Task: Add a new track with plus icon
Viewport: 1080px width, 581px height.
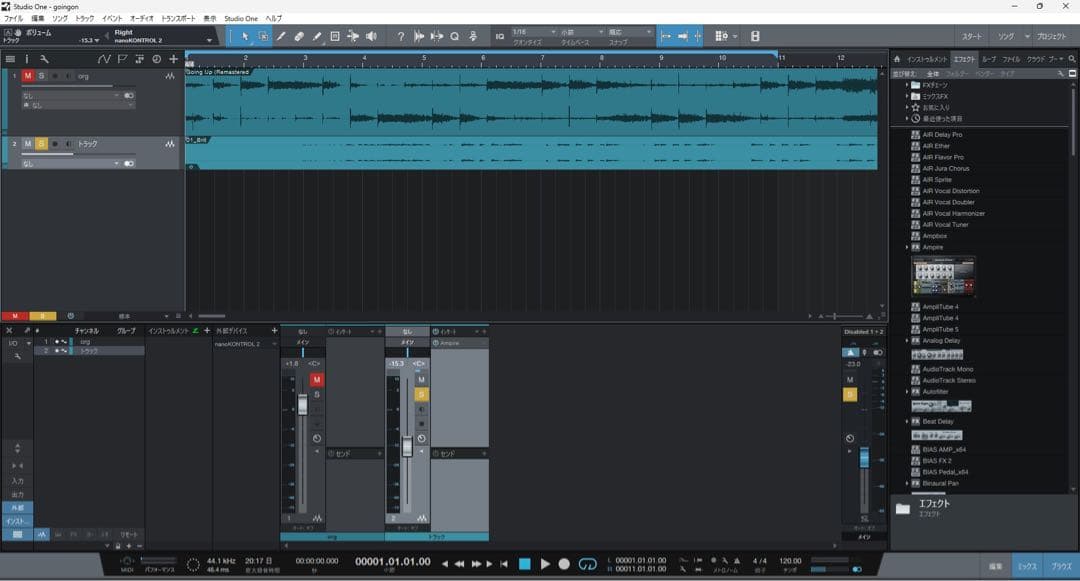Action: (x=174, y=59)
